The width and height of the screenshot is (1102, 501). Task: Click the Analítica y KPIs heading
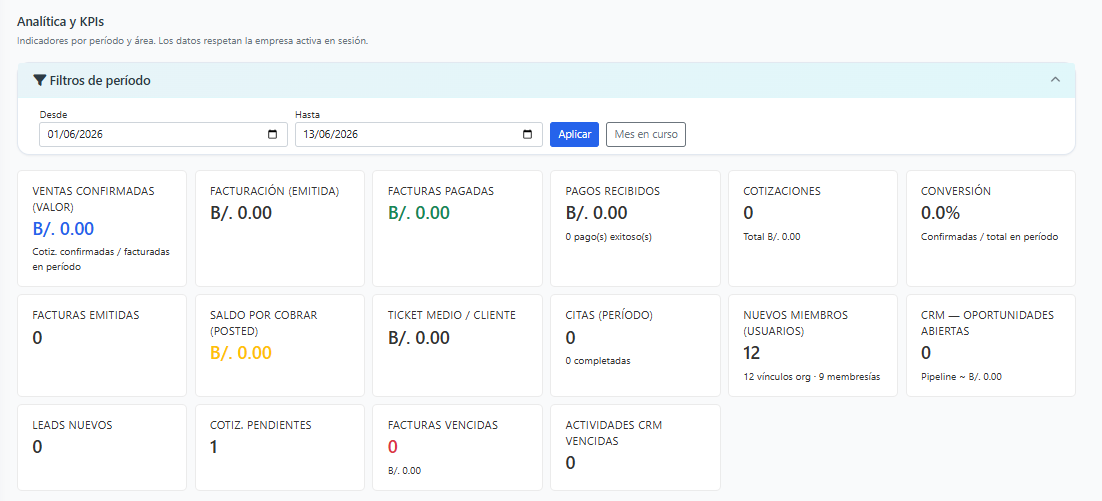coord(60,22)
